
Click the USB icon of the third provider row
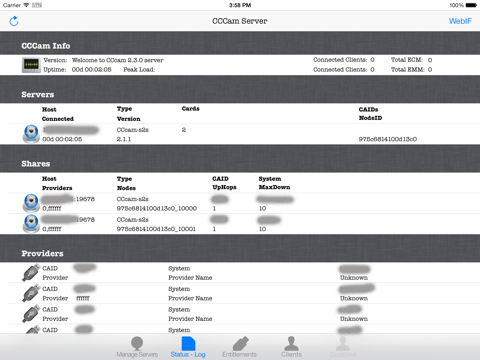pos(31,314)
